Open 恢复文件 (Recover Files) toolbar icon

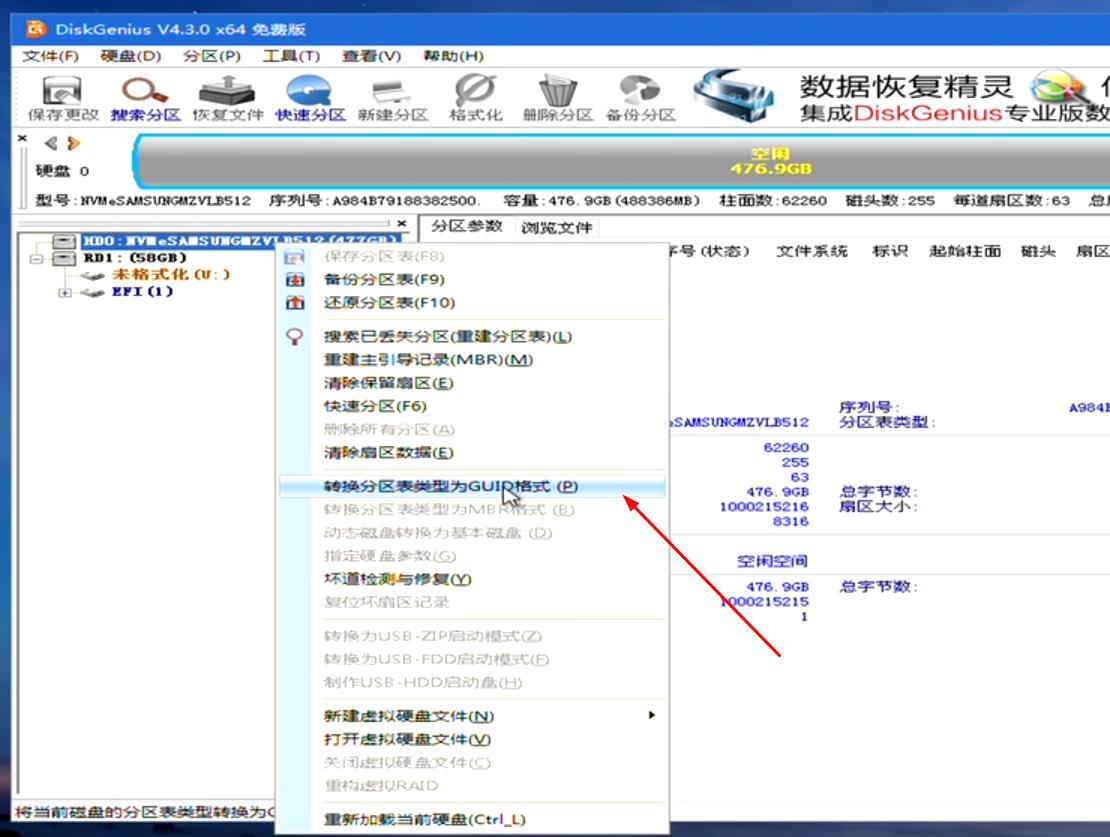click(x=227, y=92)
